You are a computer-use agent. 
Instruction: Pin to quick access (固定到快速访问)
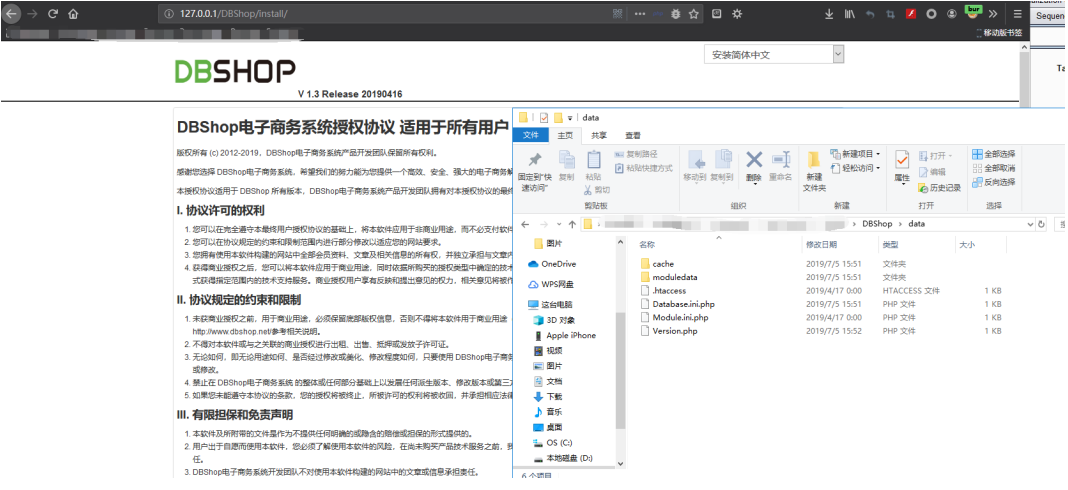[535, 170]
